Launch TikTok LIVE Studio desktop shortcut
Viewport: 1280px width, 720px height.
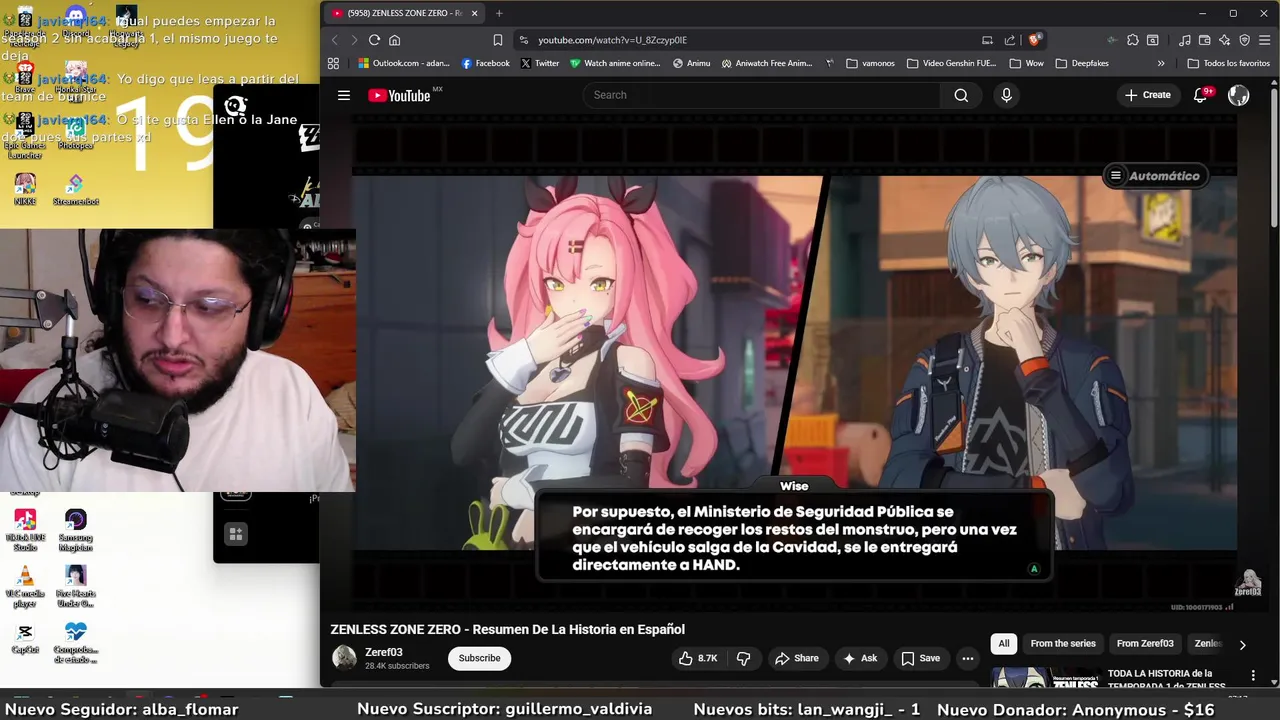click(25, 531)
